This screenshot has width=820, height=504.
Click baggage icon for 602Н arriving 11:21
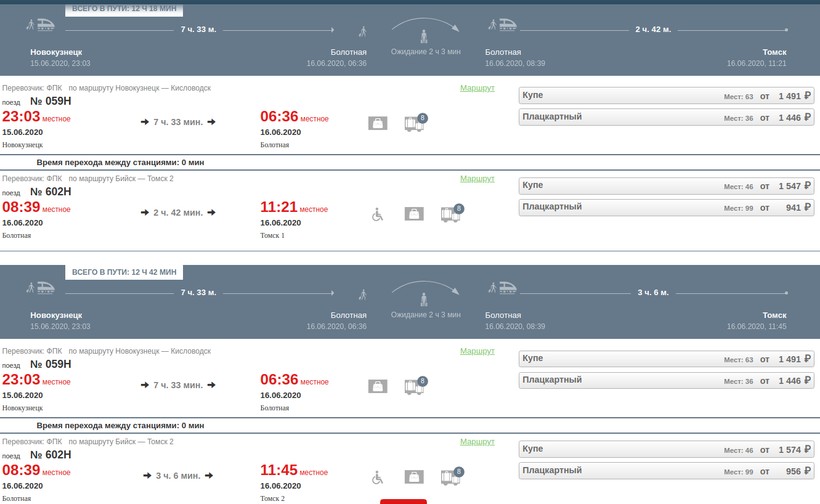click(413, 213)
